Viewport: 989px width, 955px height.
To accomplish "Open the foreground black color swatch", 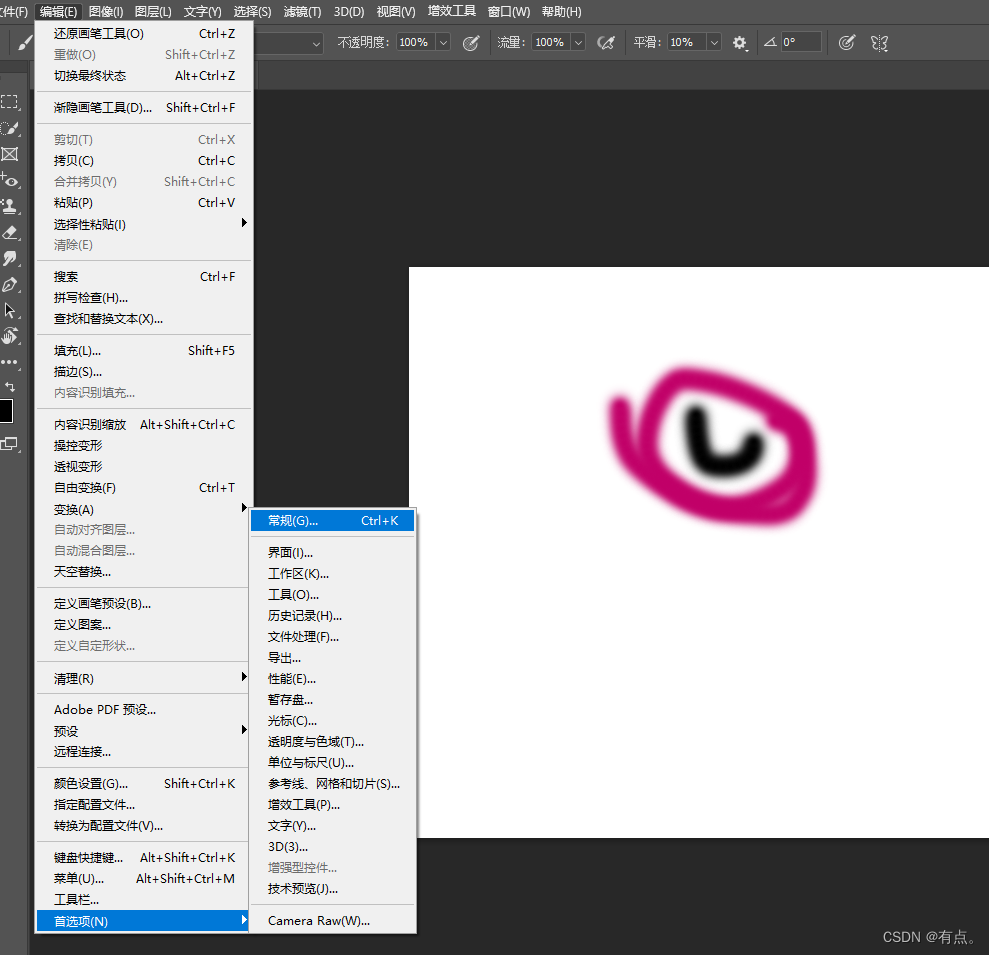I will pos(6,411).
